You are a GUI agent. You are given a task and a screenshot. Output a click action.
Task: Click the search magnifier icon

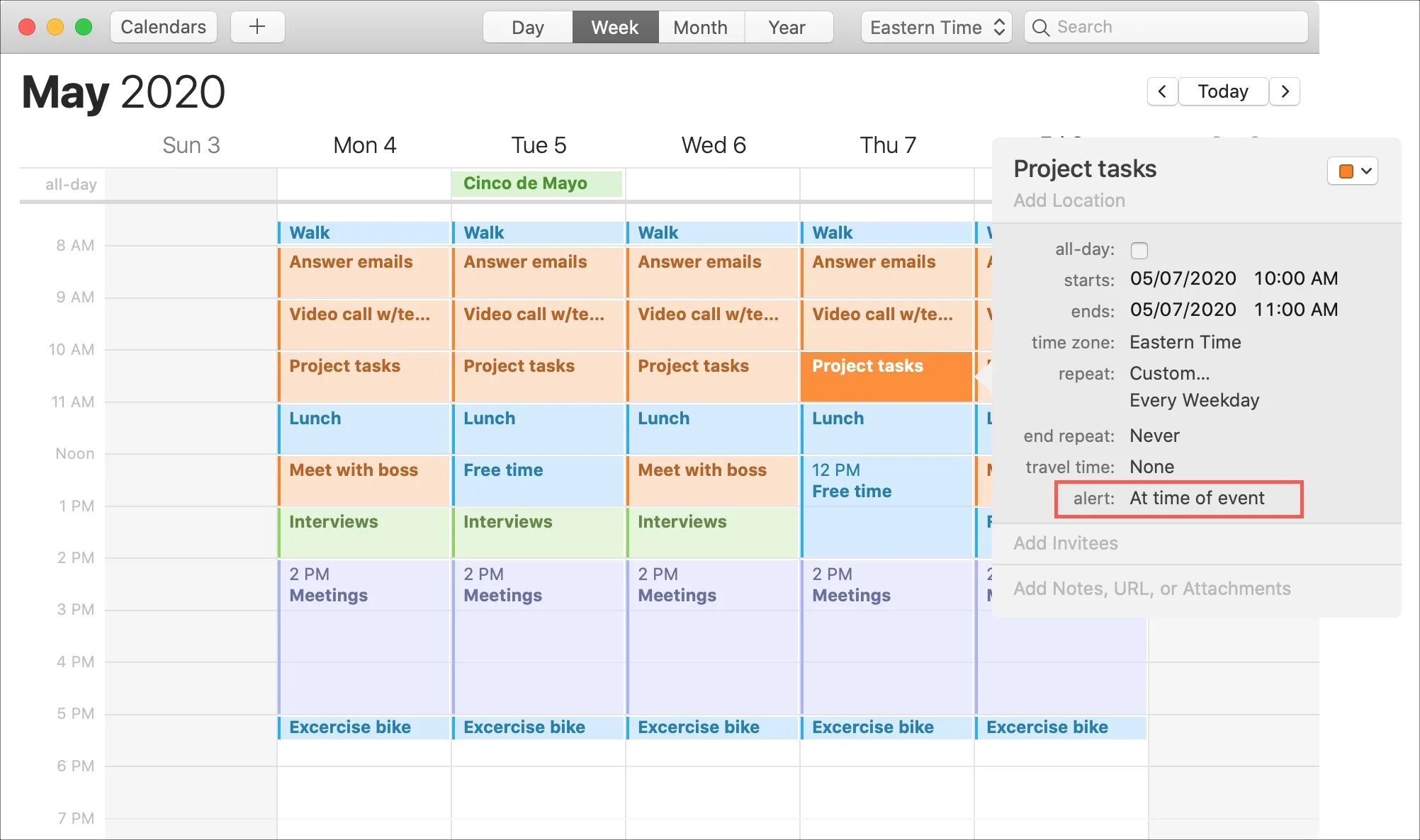pyautogui.click(x=1040, y=28)
